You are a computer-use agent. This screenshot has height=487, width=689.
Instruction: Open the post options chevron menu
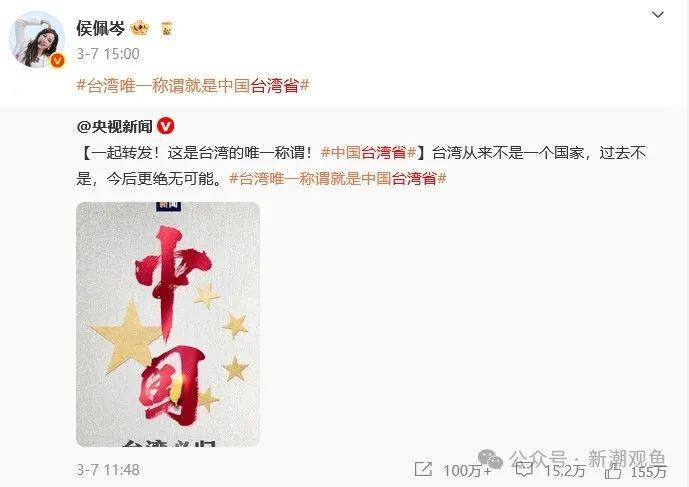(x=657, y=15)
